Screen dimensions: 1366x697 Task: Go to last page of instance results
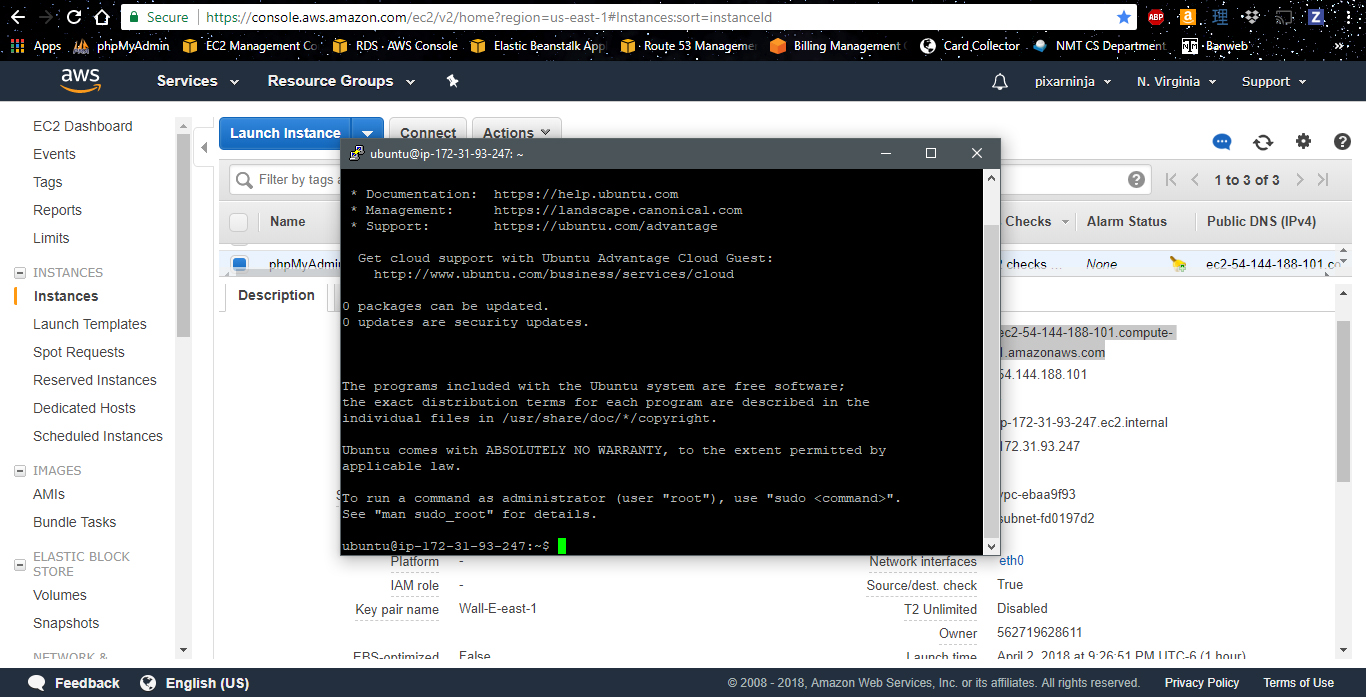point(1323,180)
